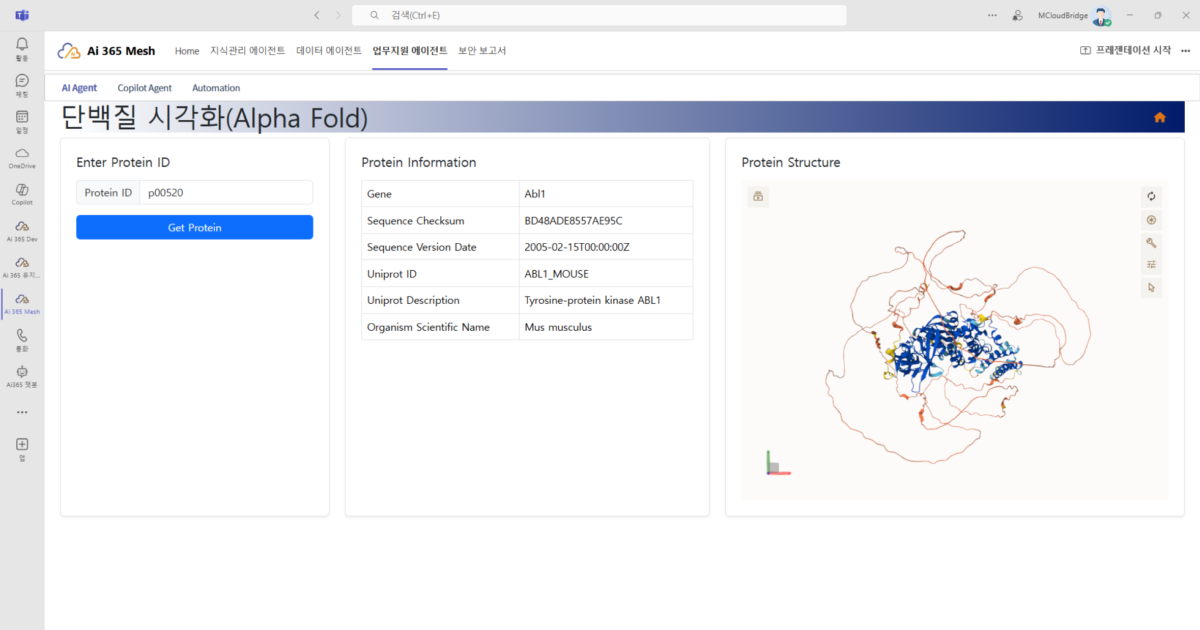Open Copilot from the left sidebar
Viewport: 1200px width, 630px height.
pos(22,194)
